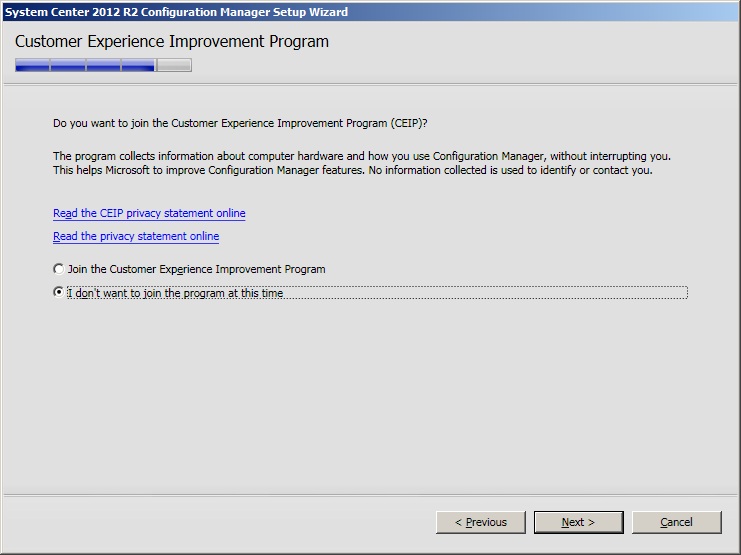Click the third filled progress bar segment
The image size is (741, 555).
(x=103, y=66)
